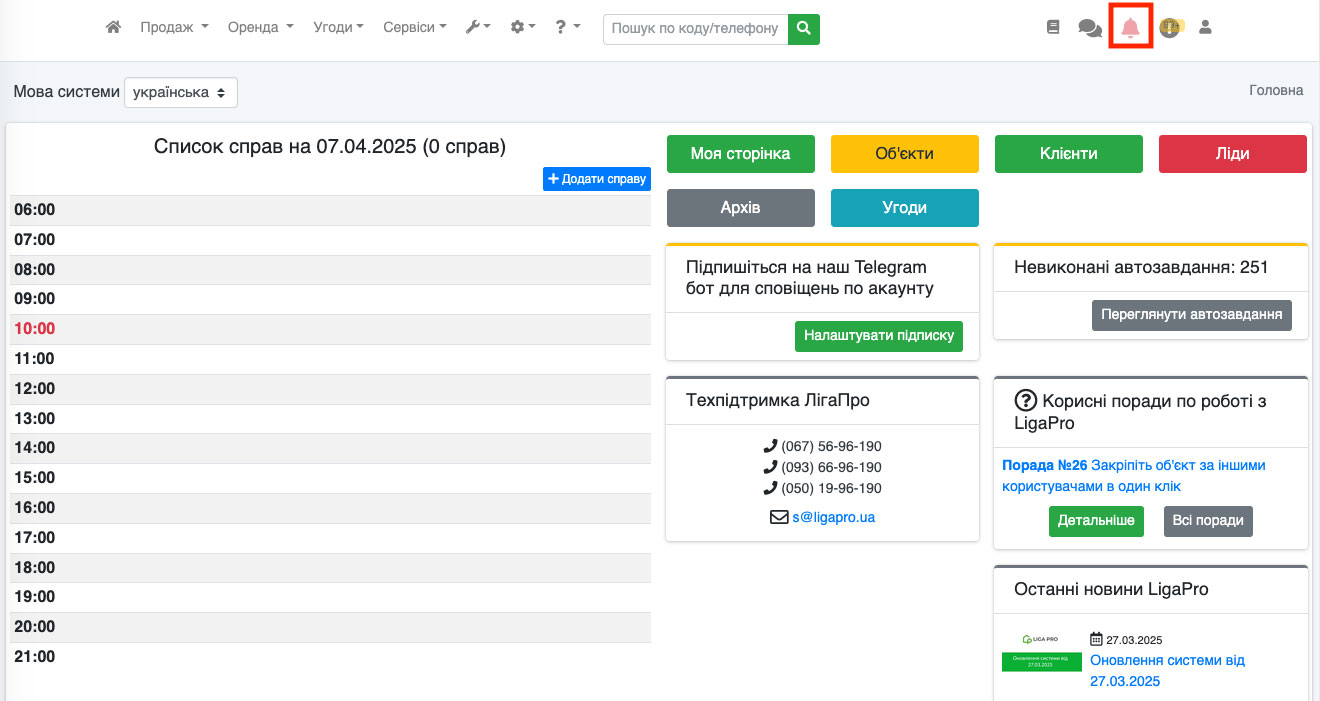Click the coin balance icon
This screenshot has height=701, width=1320.
tap(1169, 28)
